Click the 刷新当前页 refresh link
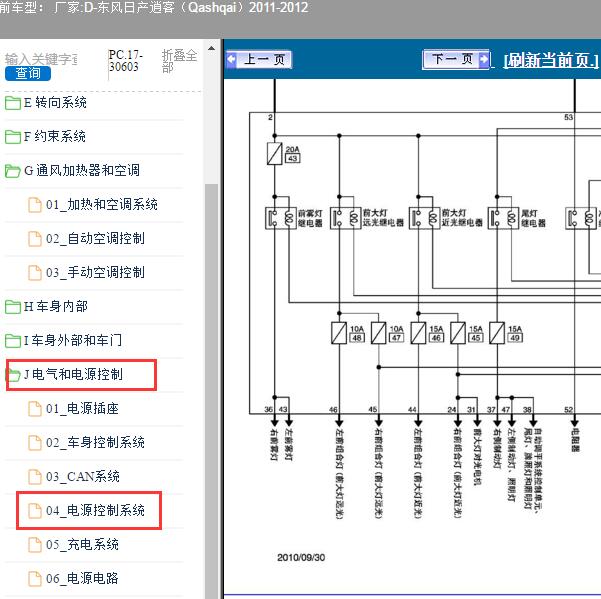This screenshot has width=601, height=599. [551, 60]
